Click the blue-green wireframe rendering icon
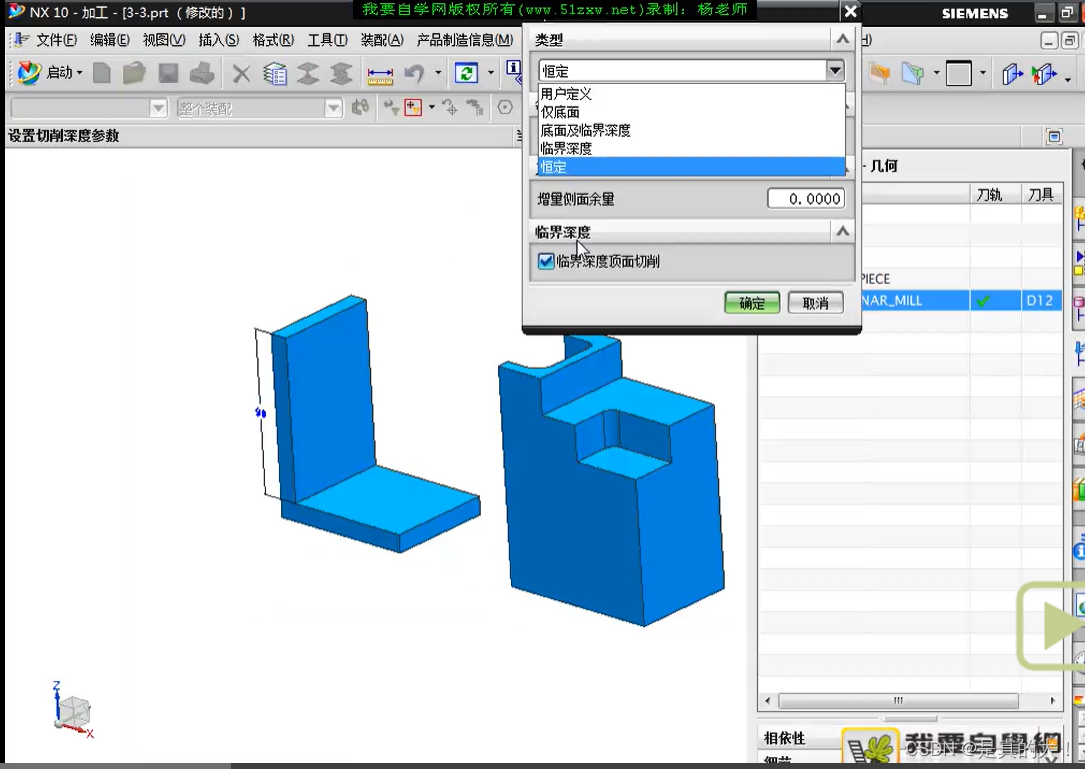1085x769 pixels. tap(913, 73)
